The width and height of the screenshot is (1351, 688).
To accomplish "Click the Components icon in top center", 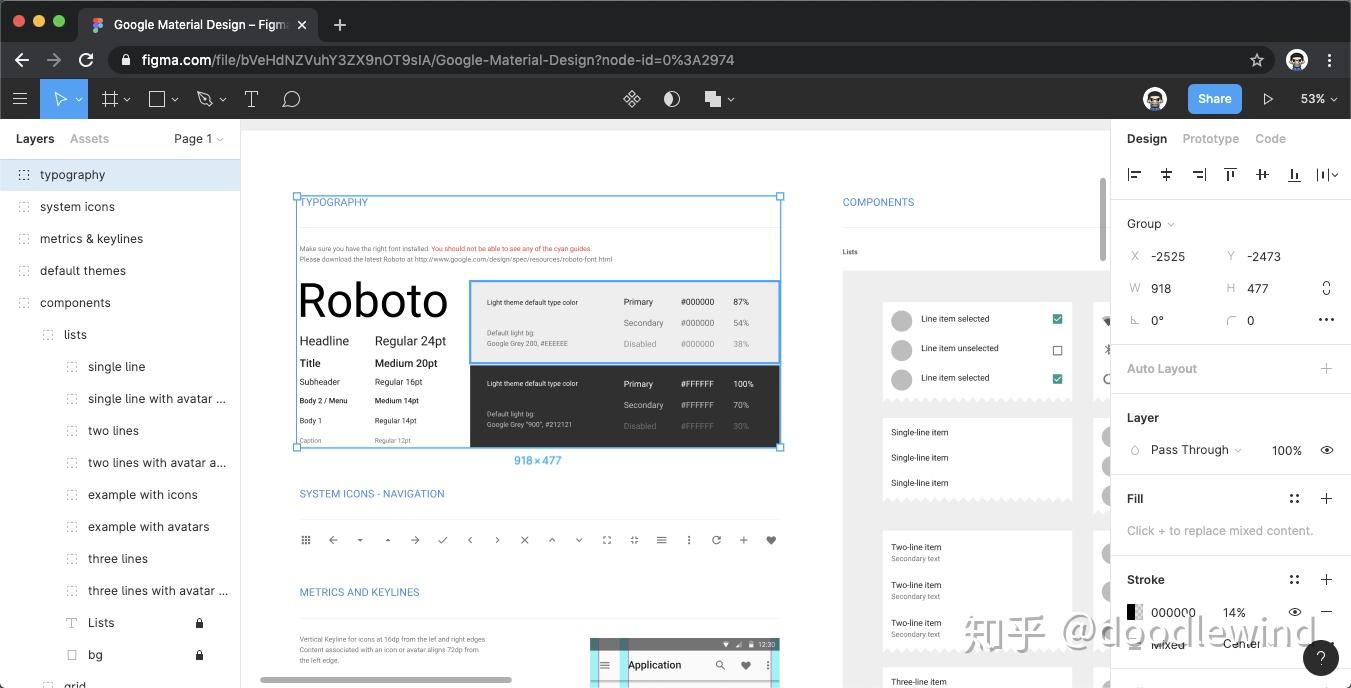I will tap(632, 99).
